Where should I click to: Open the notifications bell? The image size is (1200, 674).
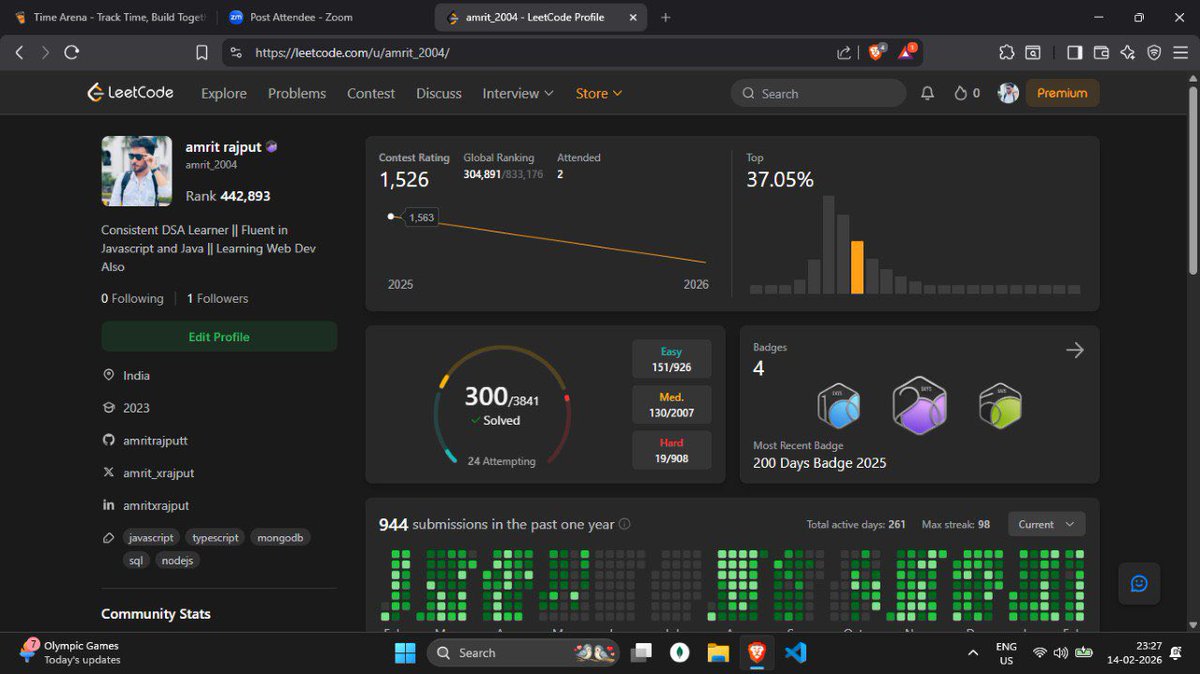[x=927, y=93]
